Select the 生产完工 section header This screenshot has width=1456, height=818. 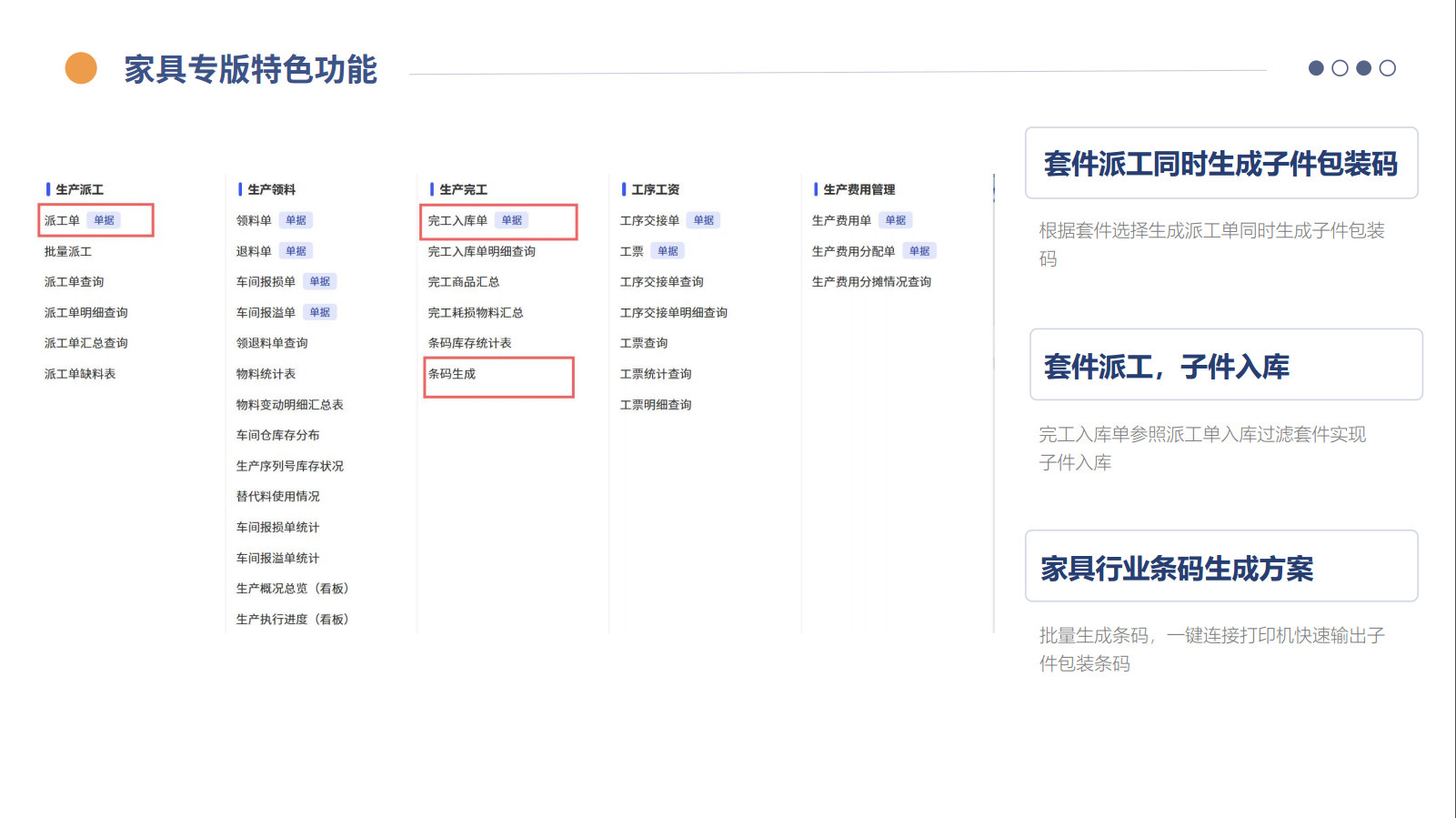(x=463, y=189)
